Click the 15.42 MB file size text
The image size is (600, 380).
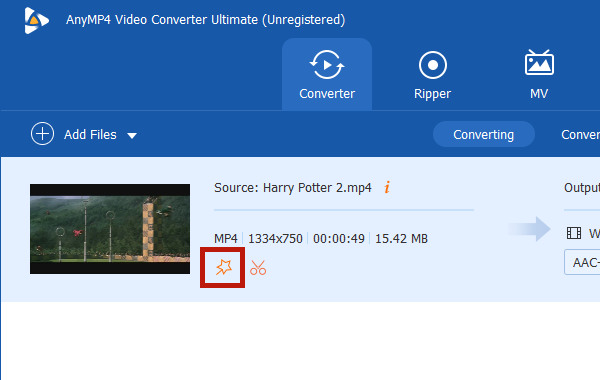[x=401, y=239]
